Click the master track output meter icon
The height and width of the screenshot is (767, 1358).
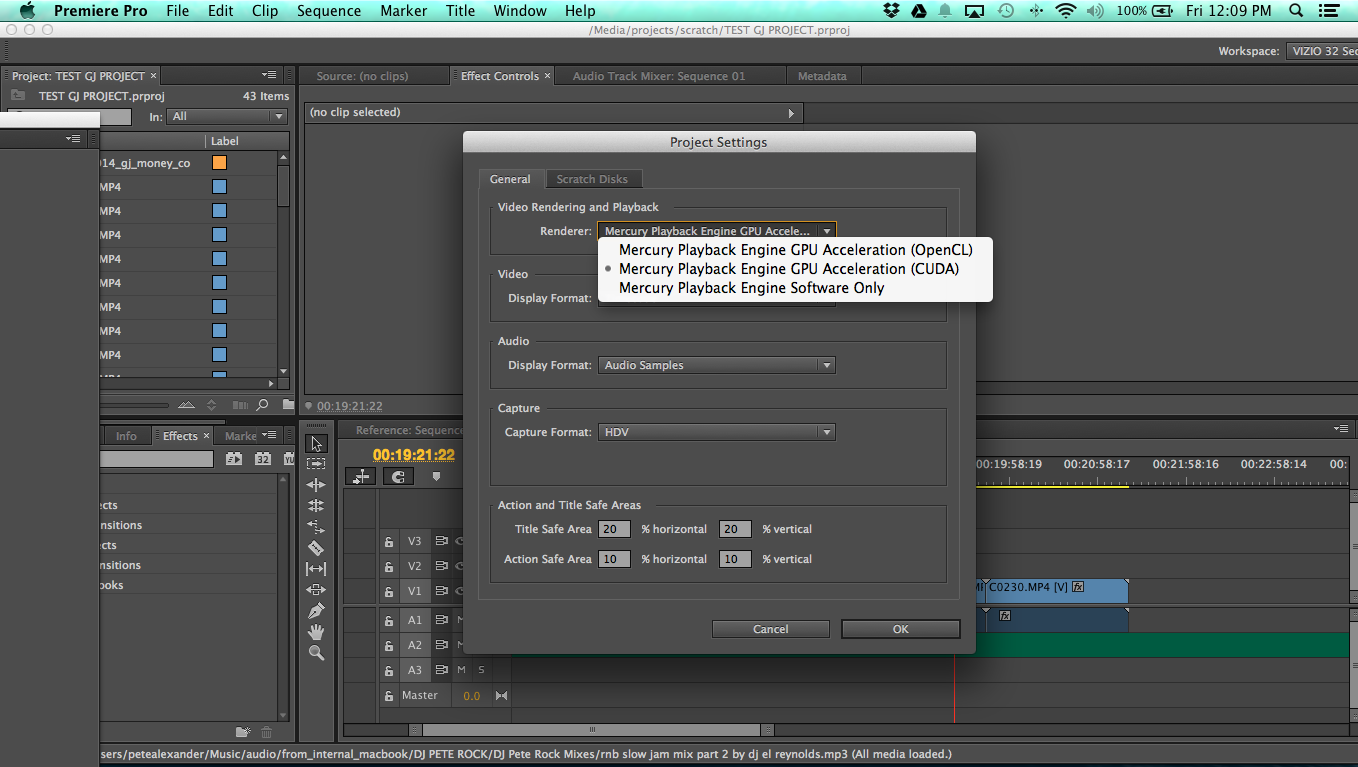(501, 696)
